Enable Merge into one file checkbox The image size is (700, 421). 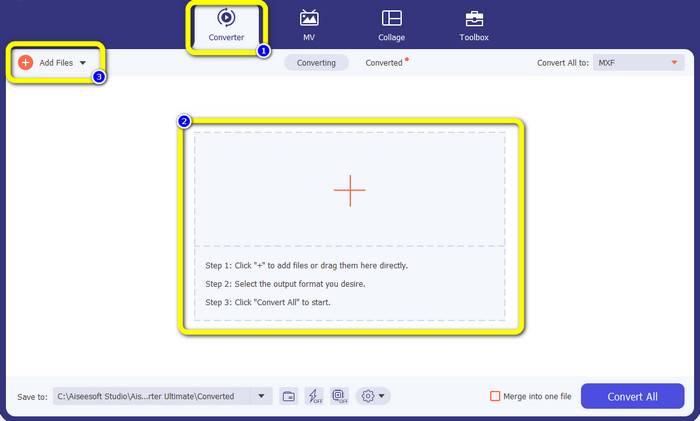click(495, 396)
